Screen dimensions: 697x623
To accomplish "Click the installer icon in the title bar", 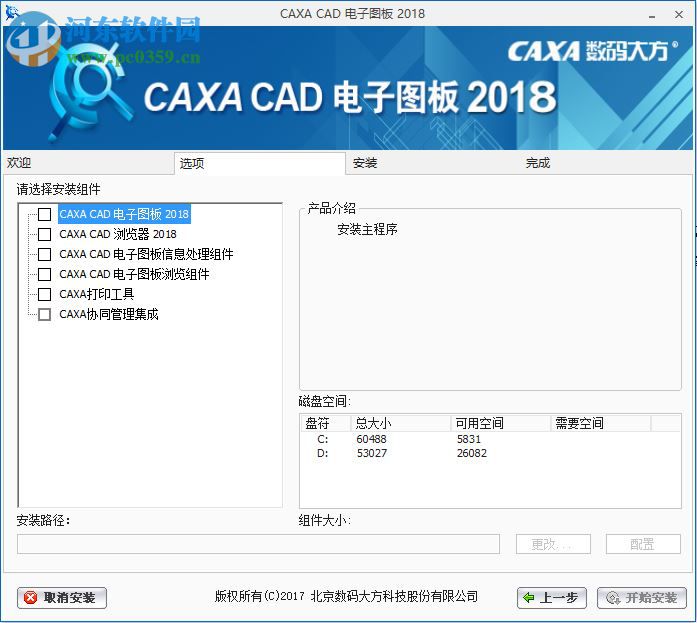I will (x=12, y=12).
